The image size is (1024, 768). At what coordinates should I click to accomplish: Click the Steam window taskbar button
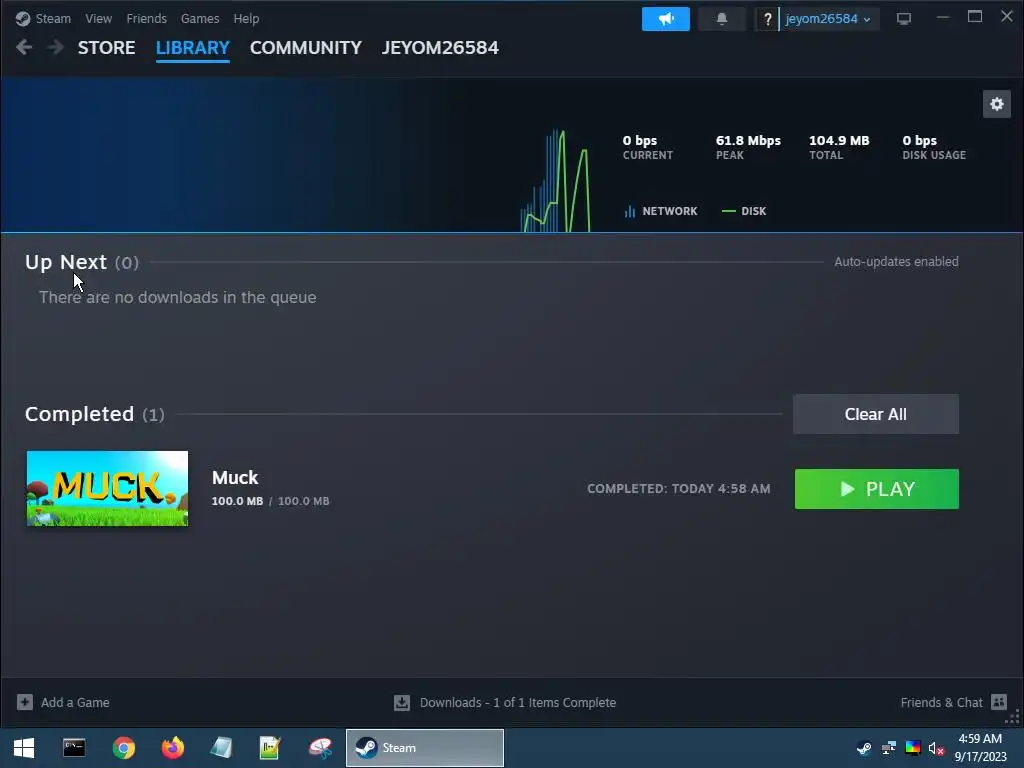[x=424, y=748]
